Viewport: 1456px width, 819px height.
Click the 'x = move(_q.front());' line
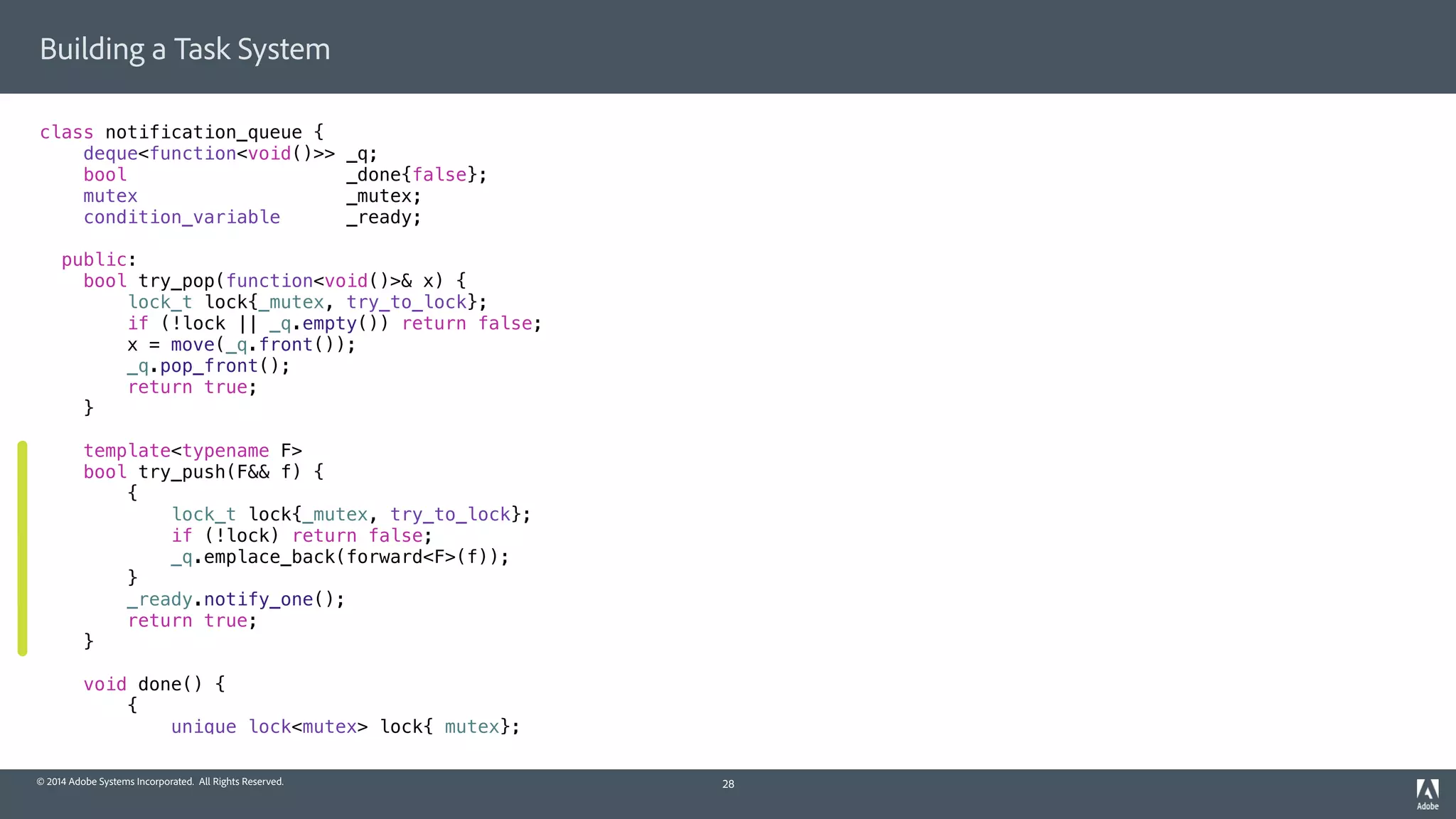241,345
